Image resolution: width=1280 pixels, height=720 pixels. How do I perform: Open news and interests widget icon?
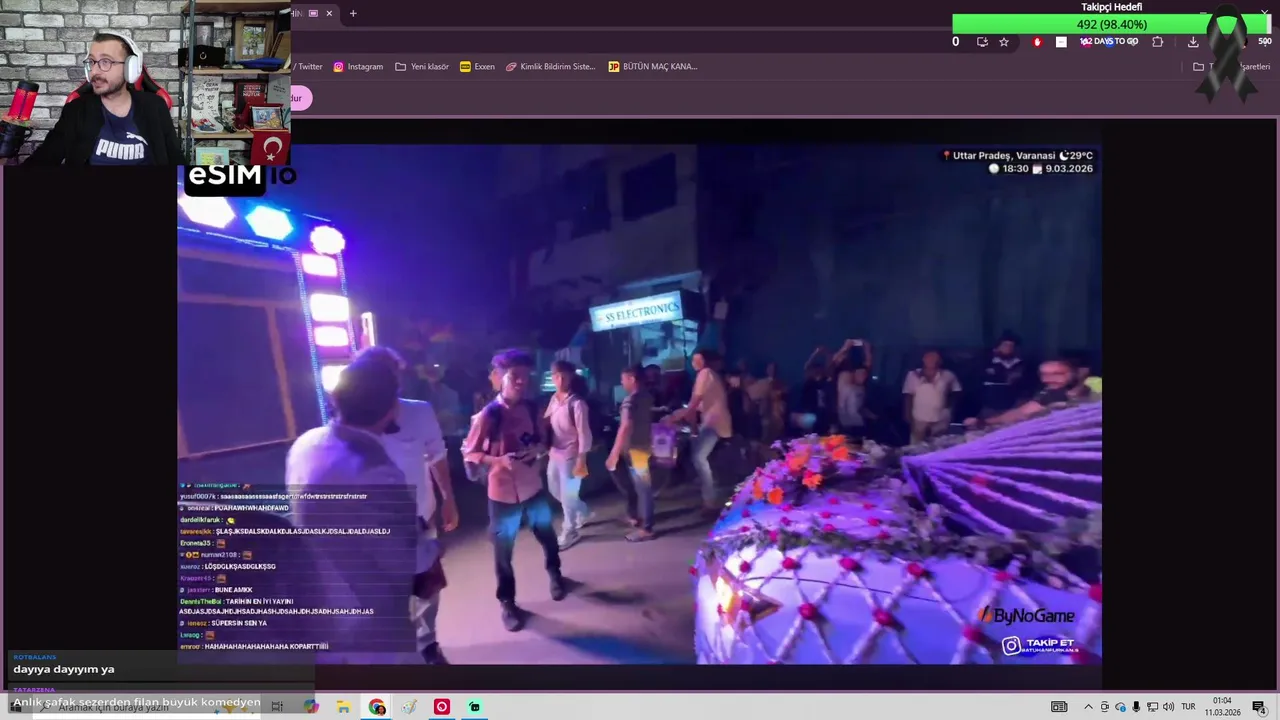[1059, 707]
